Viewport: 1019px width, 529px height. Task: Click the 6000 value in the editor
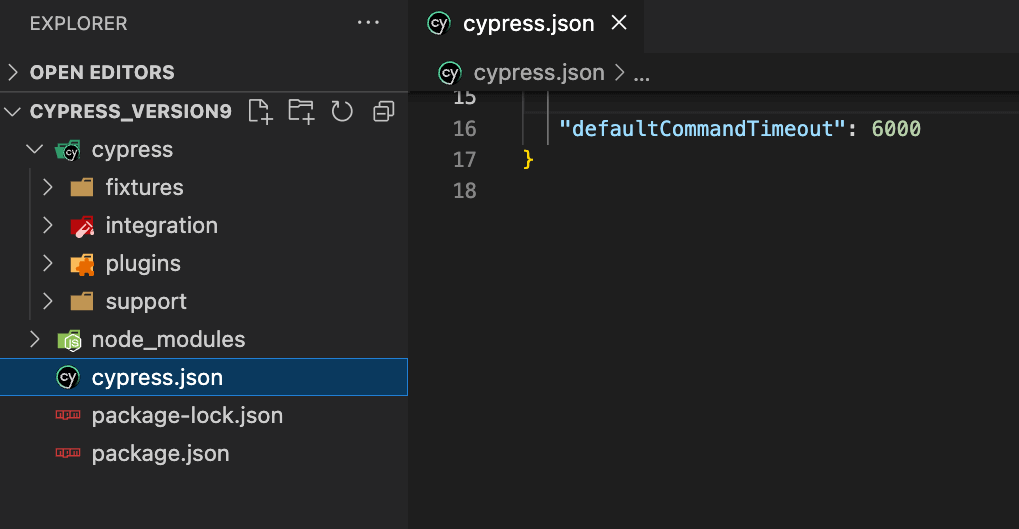pyautogui.click(x=896, y=129)
